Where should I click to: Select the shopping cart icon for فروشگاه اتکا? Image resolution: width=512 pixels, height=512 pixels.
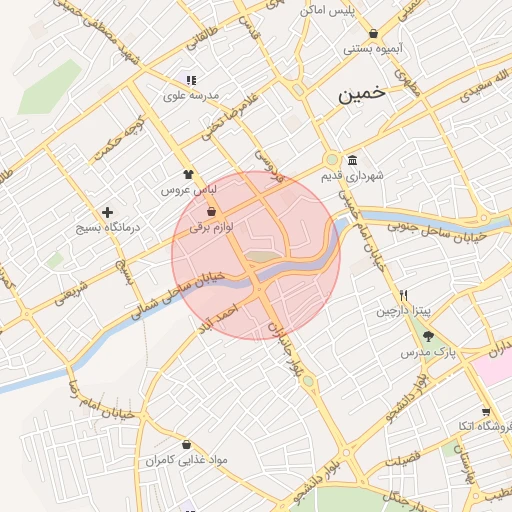point(486,412)
